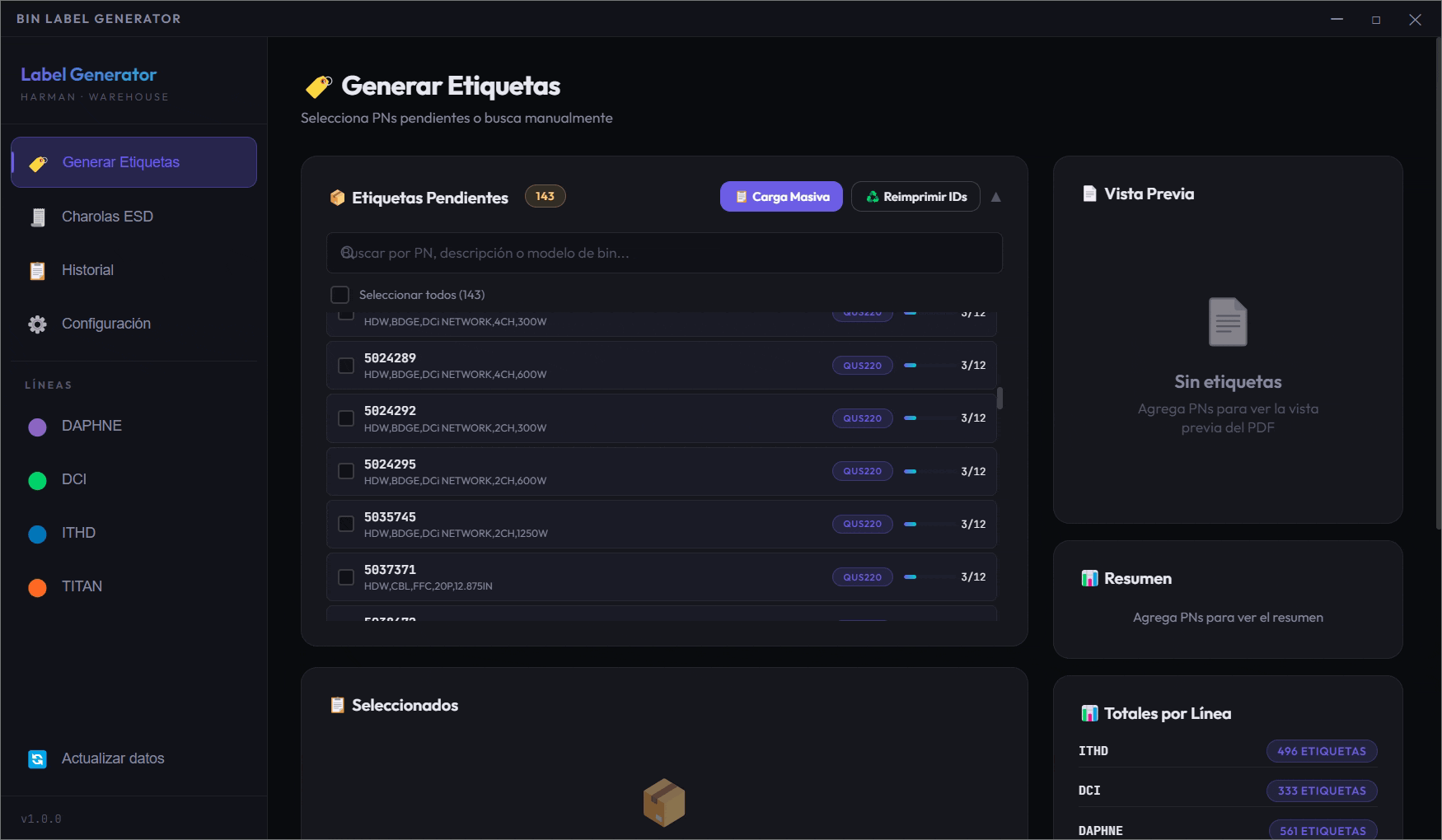Screen dimensions: 1442x840
Task: Click the recycle icon on Reimprimir IDs
Action: click(x=870, y=196)
